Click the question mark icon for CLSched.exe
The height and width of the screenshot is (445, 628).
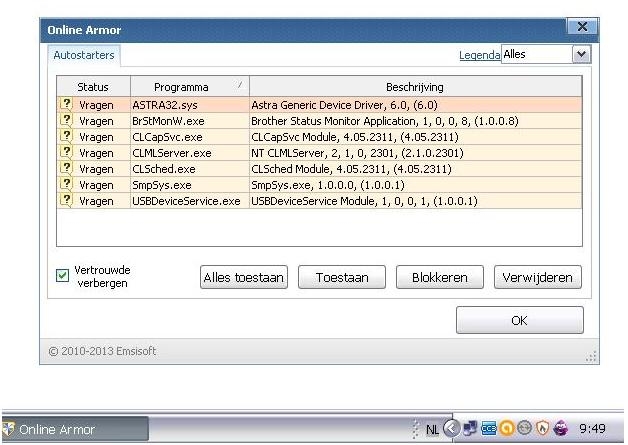(x=66, y=169)
